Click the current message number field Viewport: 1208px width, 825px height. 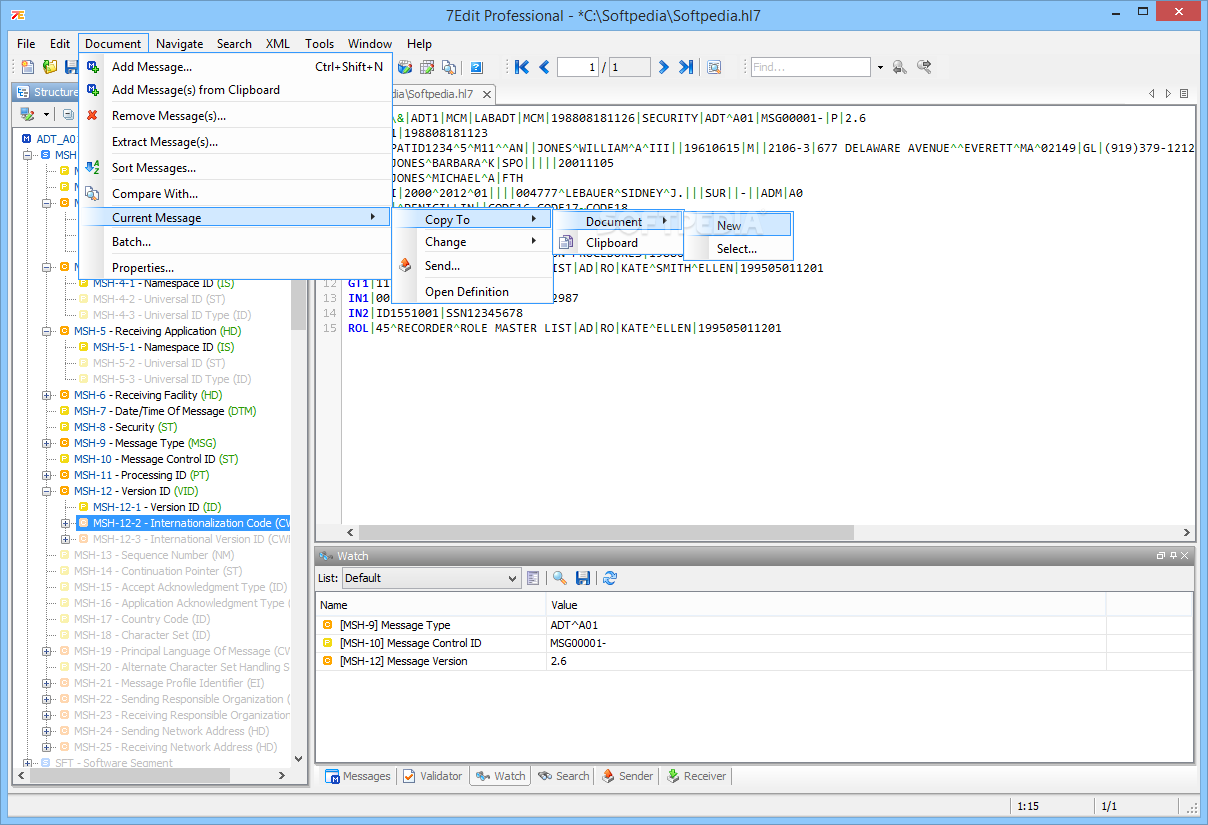click(577, 67)
